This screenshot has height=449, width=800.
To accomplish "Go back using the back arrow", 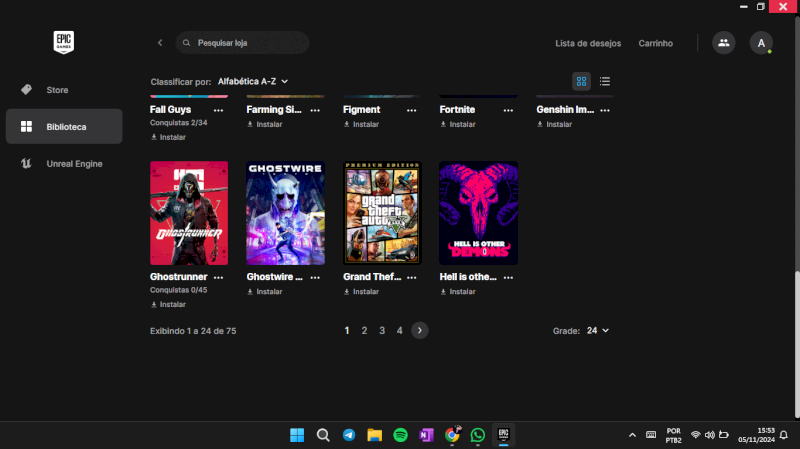I will 160,43.
